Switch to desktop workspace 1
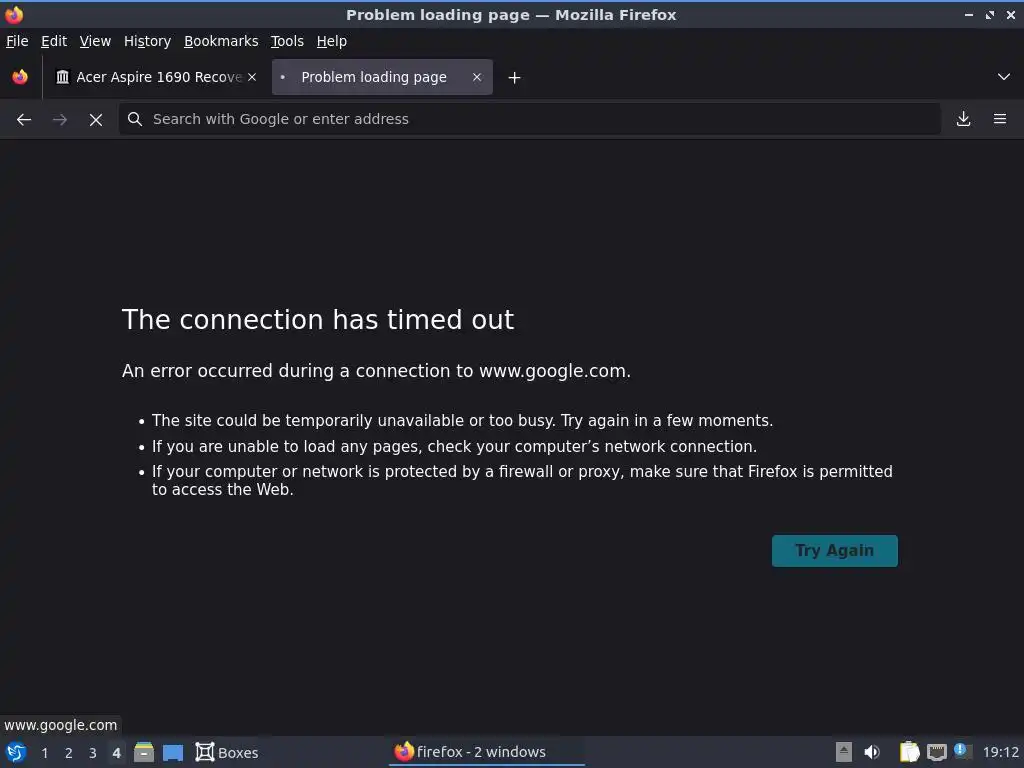 (45, 753)
